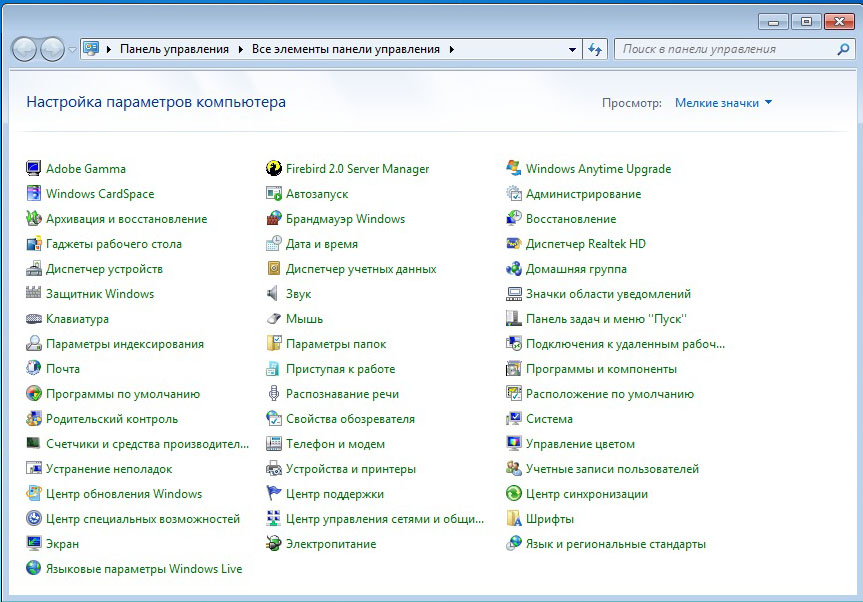Click the Мышь mouse icon
The width and height of the screenshot is (863, 602).
click(x=274, y=319)
